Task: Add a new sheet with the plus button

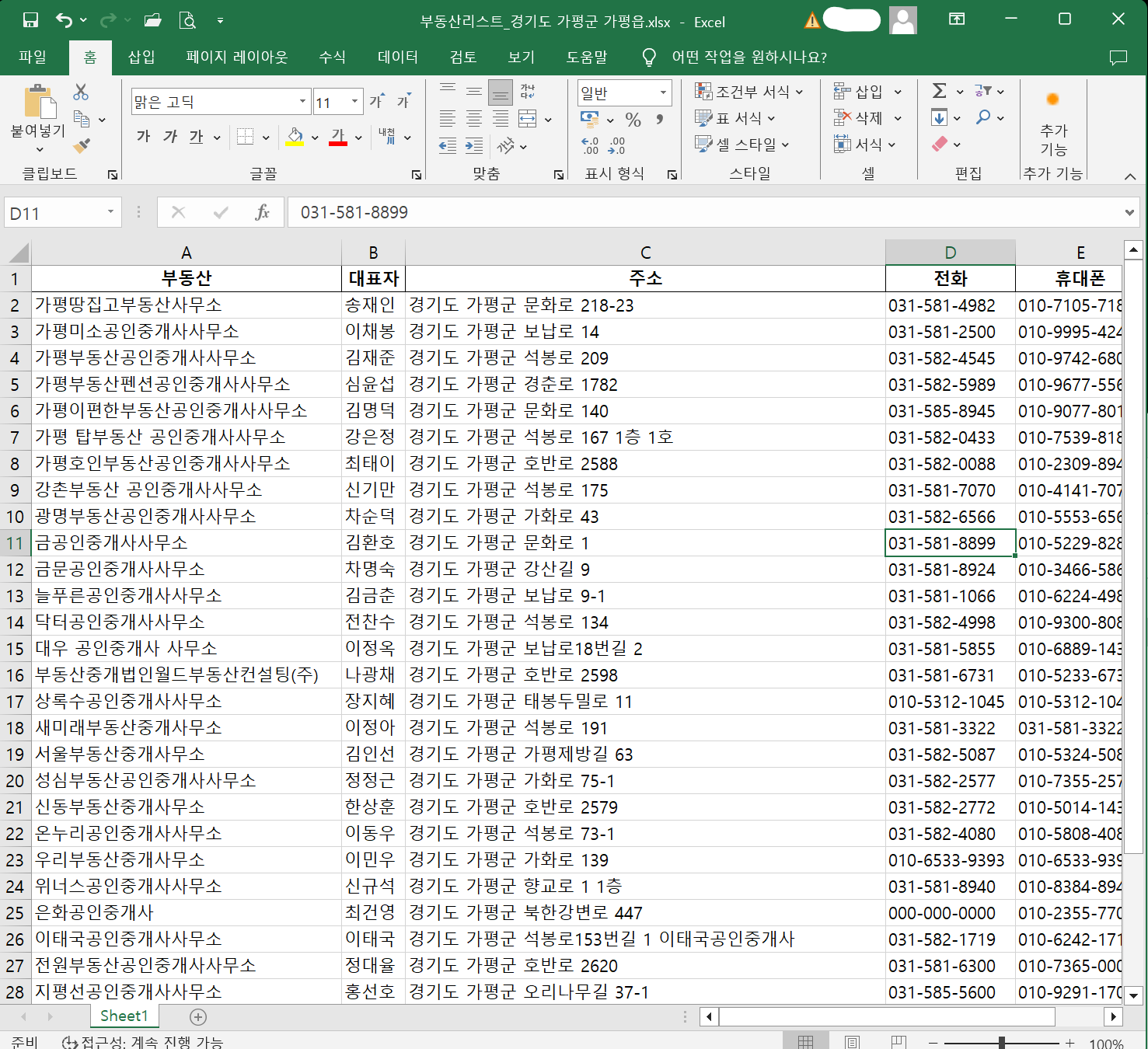Action: point(198,1016)
